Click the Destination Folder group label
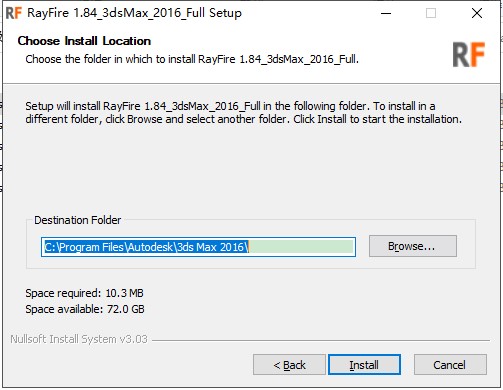Viewport: 503px width, 390px height. click(78, 220)
